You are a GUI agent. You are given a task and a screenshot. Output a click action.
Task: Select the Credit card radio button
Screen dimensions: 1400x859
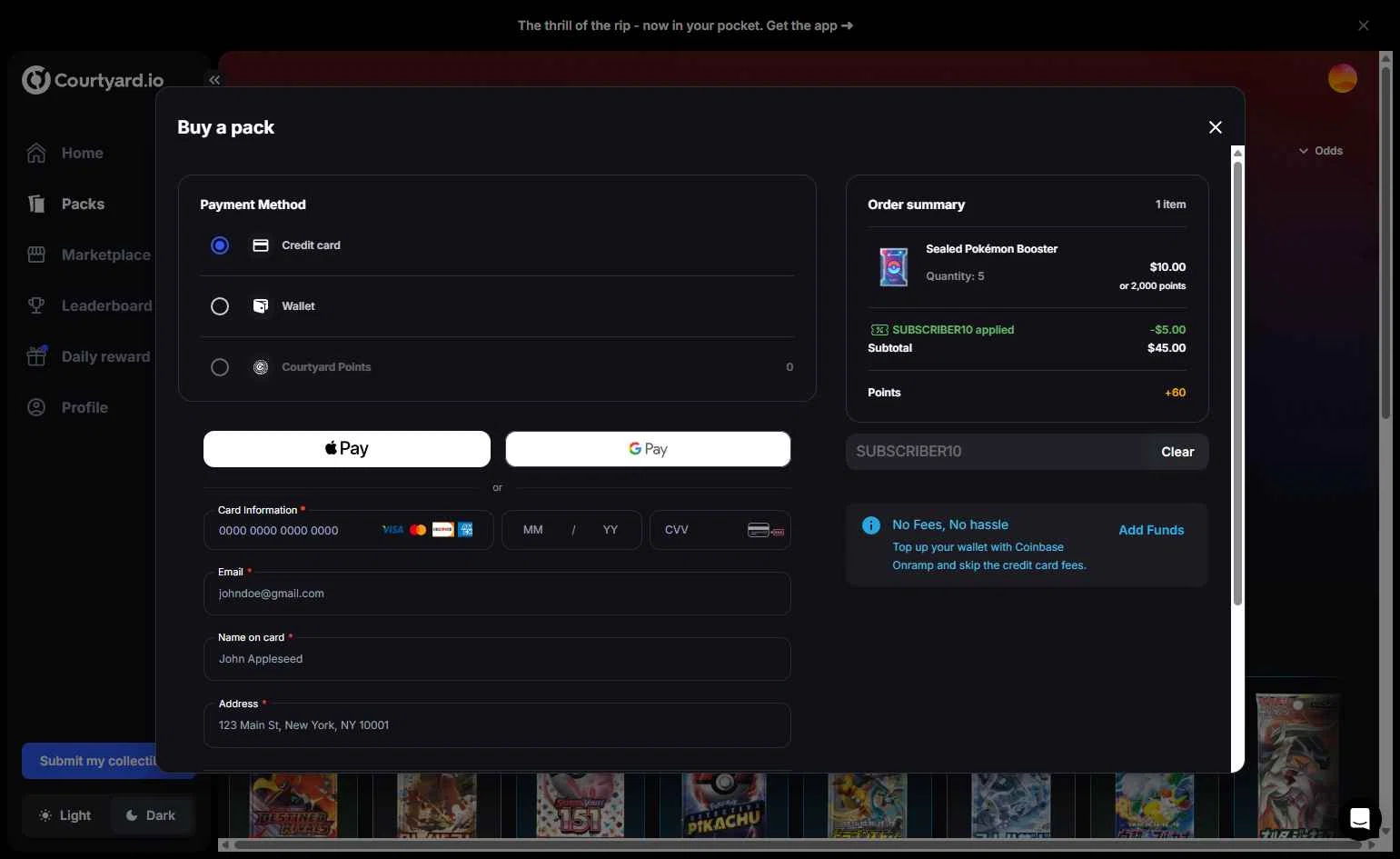[x=220, y=245]
